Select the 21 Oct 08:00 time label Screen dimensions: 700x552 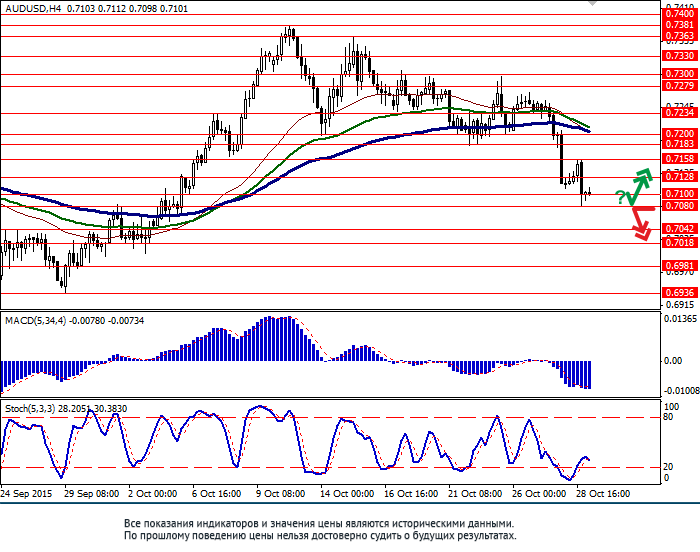[x=475, y=494]
